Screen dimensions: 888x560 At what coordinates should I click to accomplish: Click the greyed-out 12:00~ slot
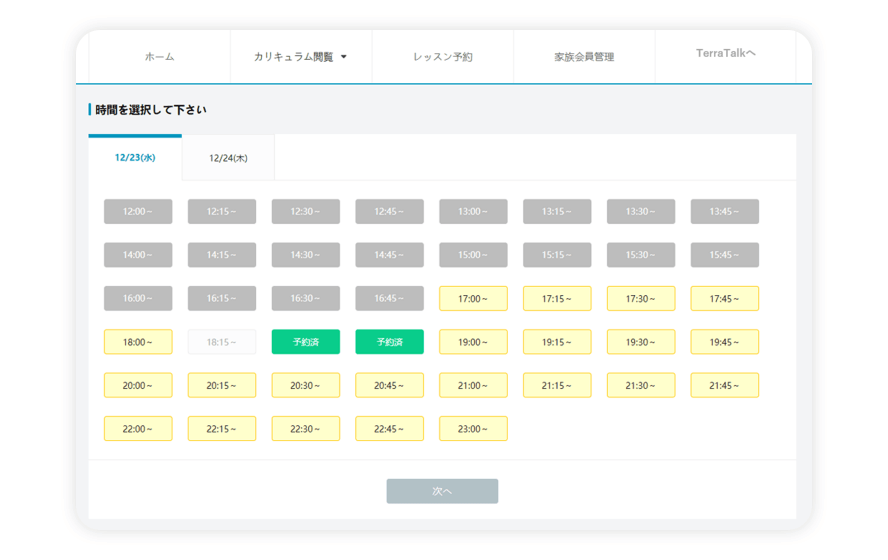click(x=138, y=212)
